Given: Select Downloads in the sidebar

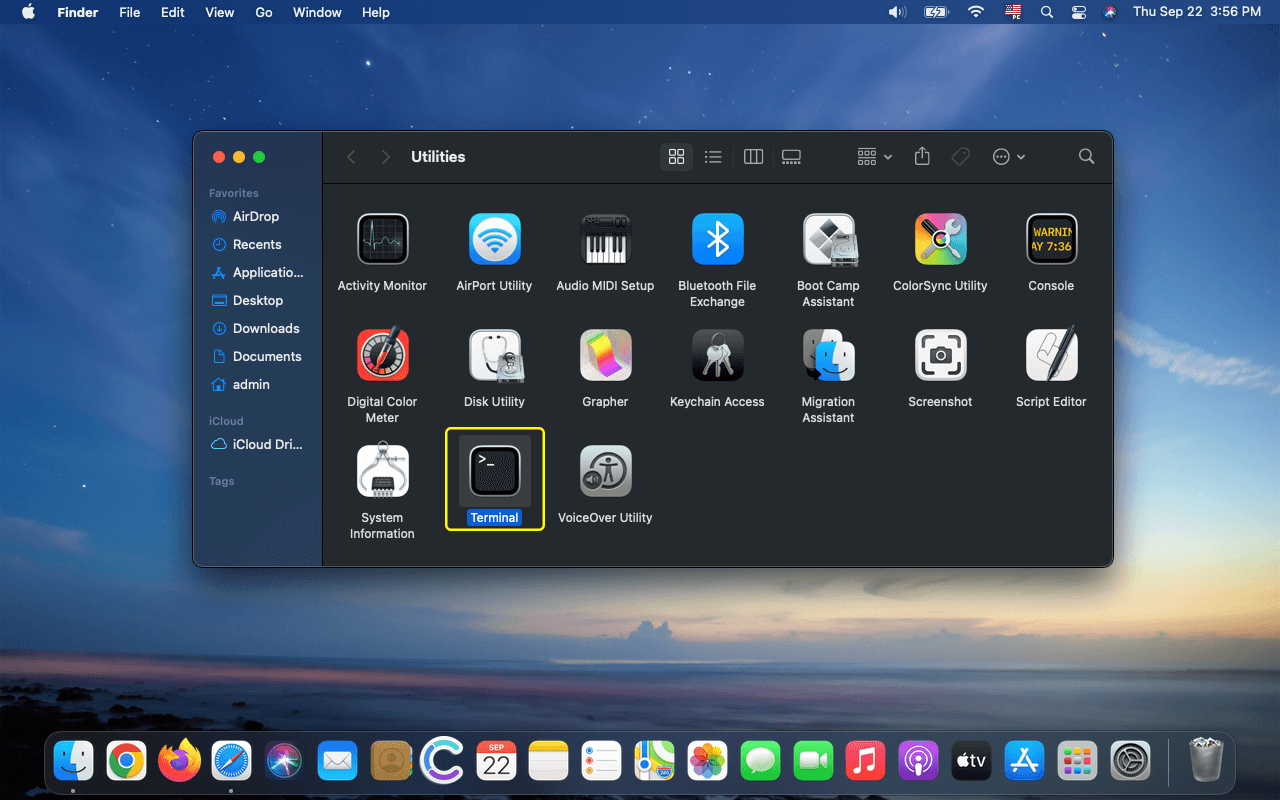Looking at the screenshot, I should (264, 328).
